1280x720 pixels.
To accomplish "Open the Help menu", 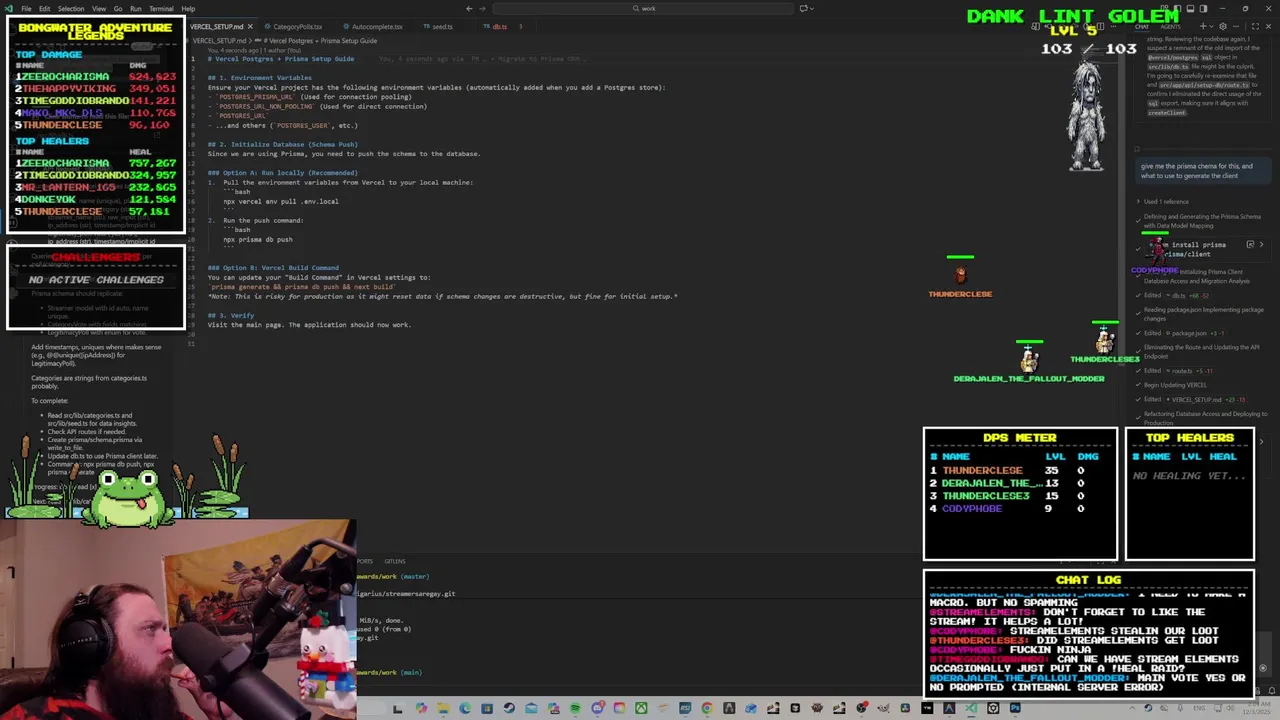I will pyautogui.click(x=188, y=8).
